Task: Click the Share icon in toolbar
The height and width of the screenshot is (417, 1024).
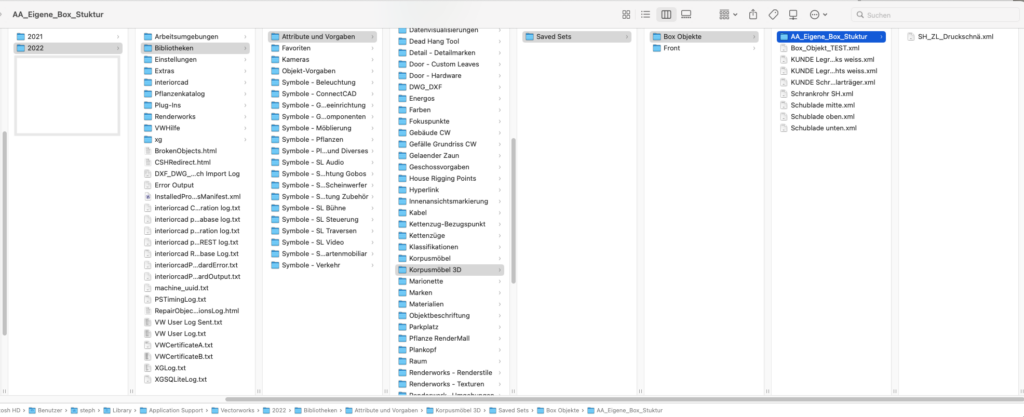Action: point(751,15)
